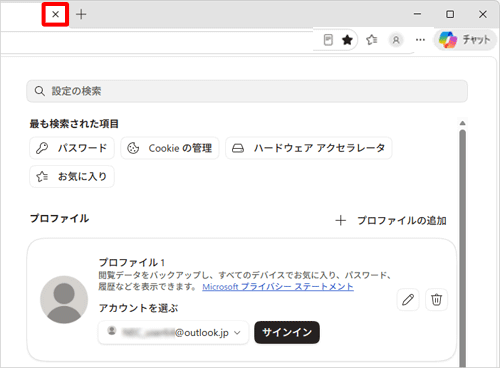Click the プロファイル 1 avatar picture
This screenshot has width=500, height=368.
[64, 300]
